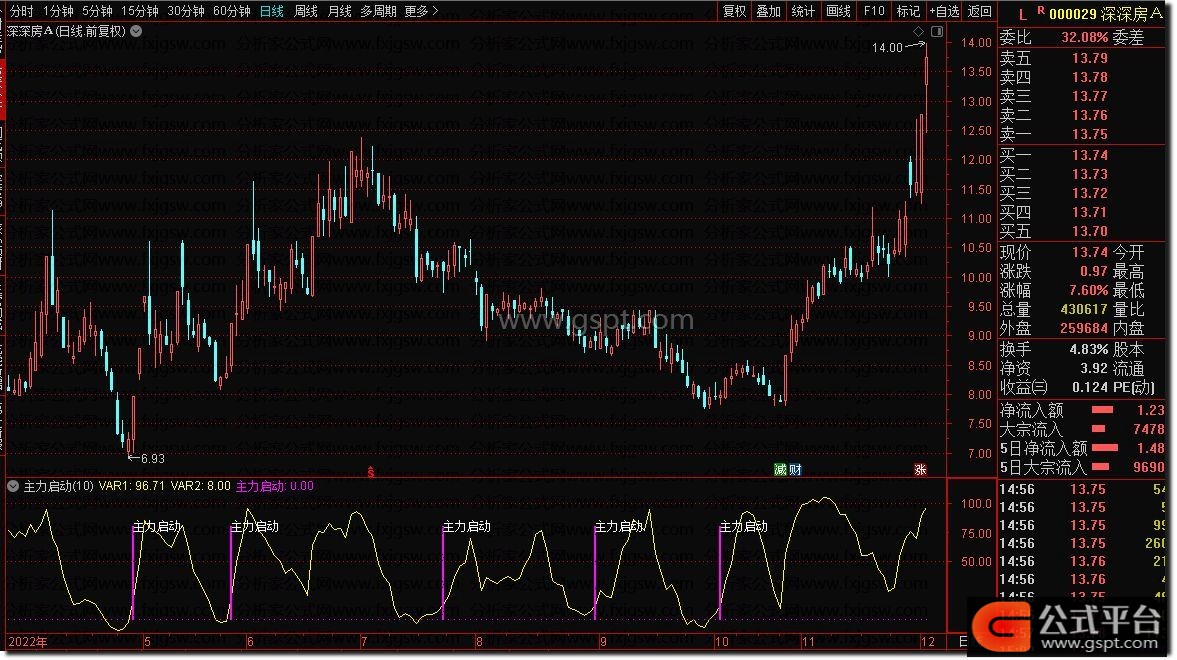Click the 叠加 overlay button

tap(769, 11)
